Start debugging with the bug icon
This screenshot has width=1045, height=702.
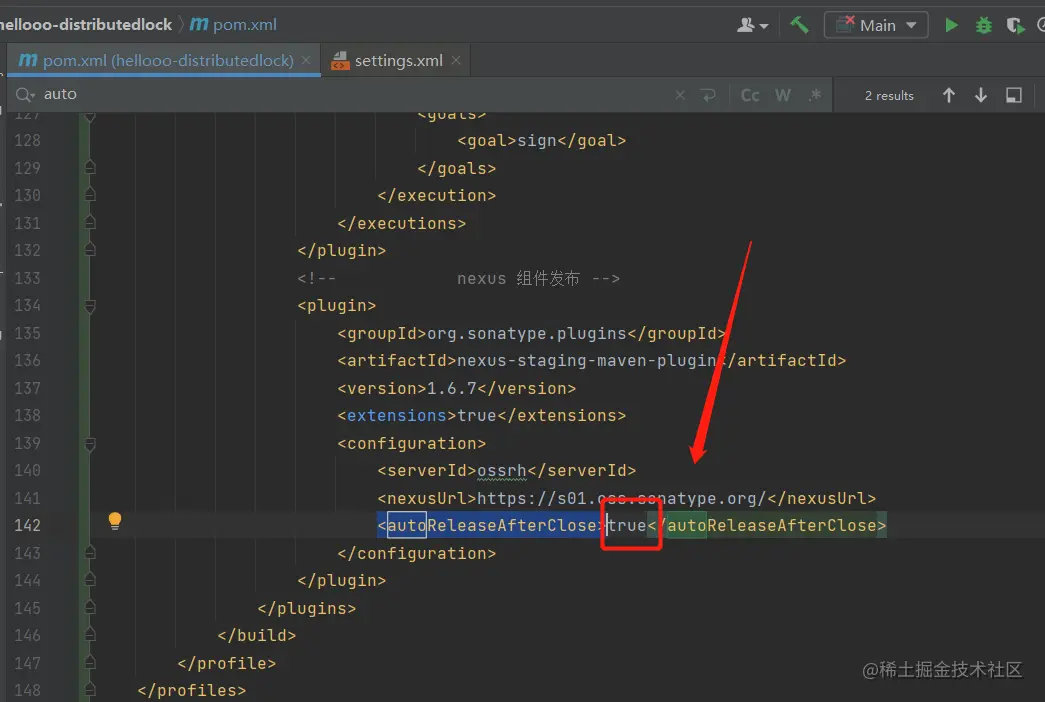[x=983, y=25]
